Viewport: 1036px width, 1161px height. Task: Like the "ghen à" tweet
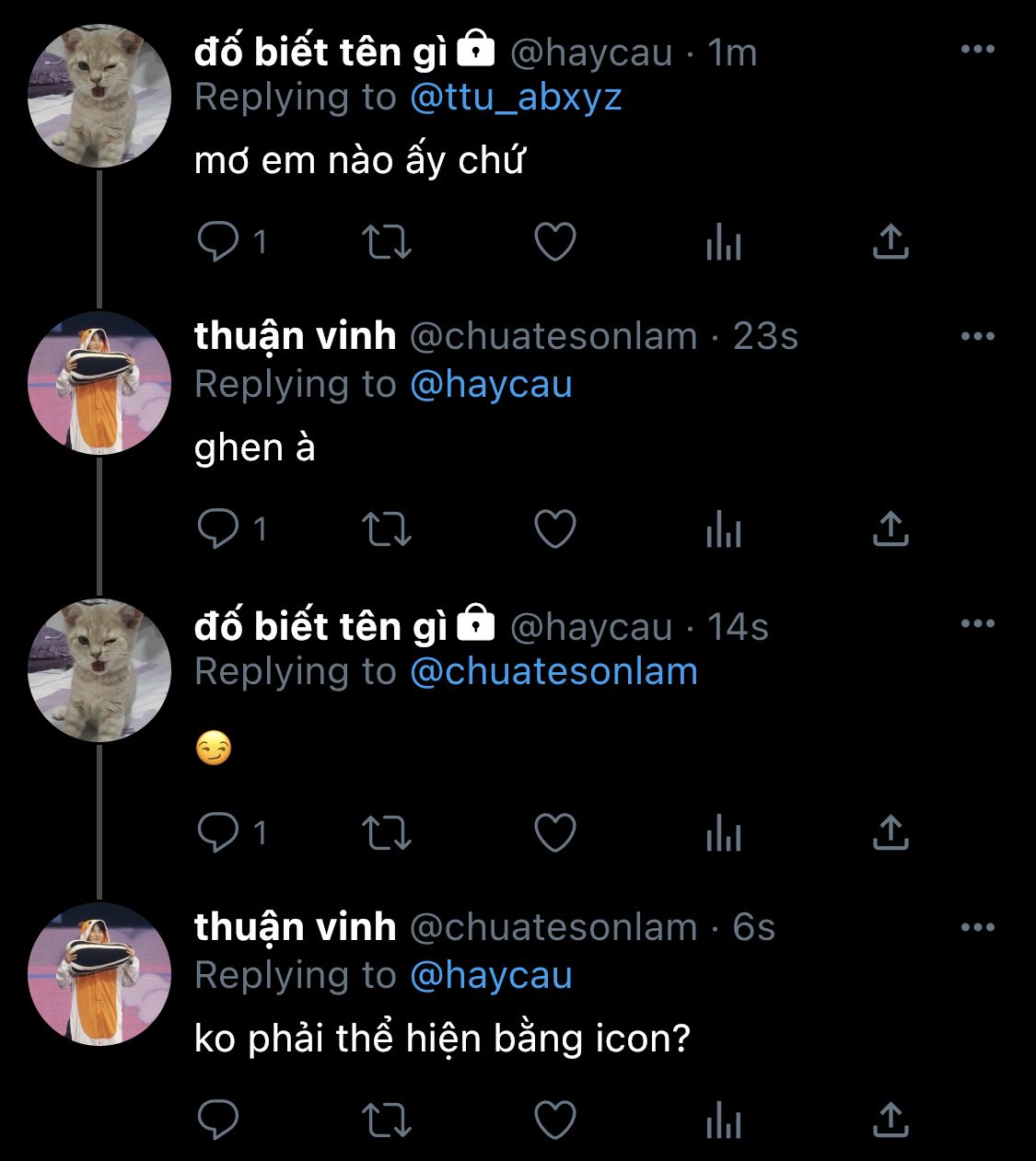coord(555,529)
